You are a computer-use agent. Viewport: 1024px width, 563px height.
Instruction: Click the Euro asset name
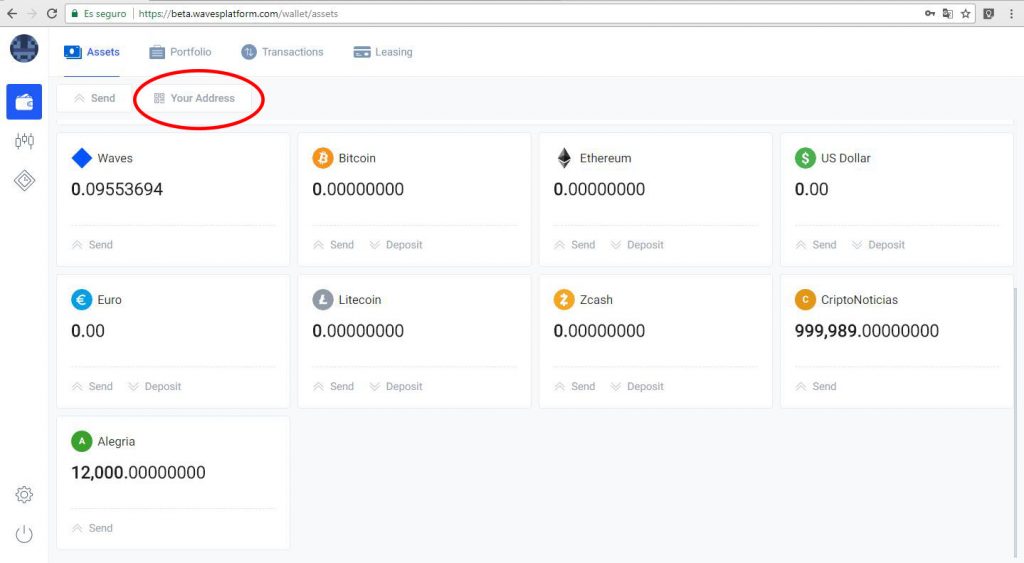pyautogui.click(x=110, y=300)
